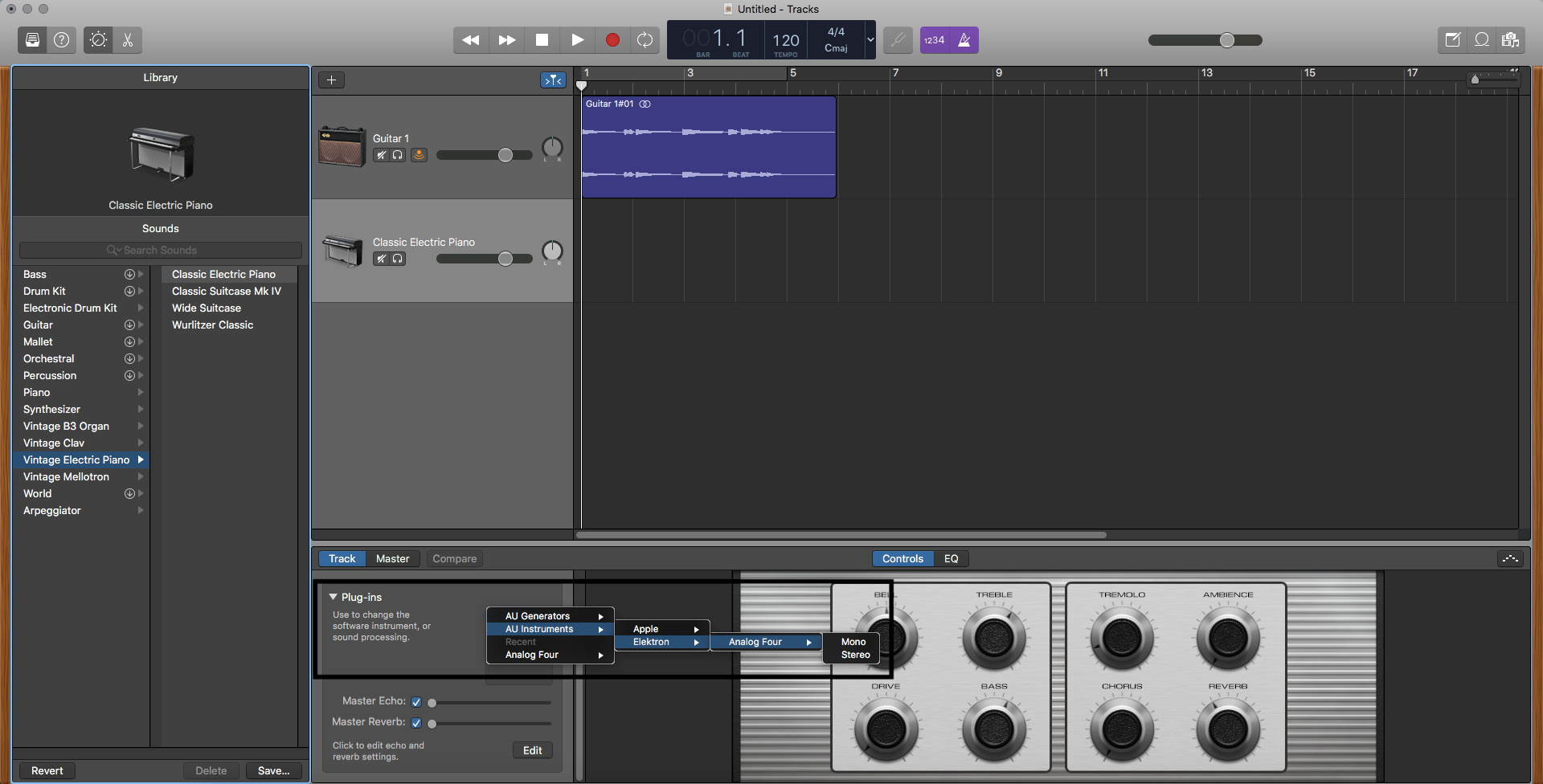Solo the Classic Electric Piano track
1543x784 pixels.
point(398,259)
